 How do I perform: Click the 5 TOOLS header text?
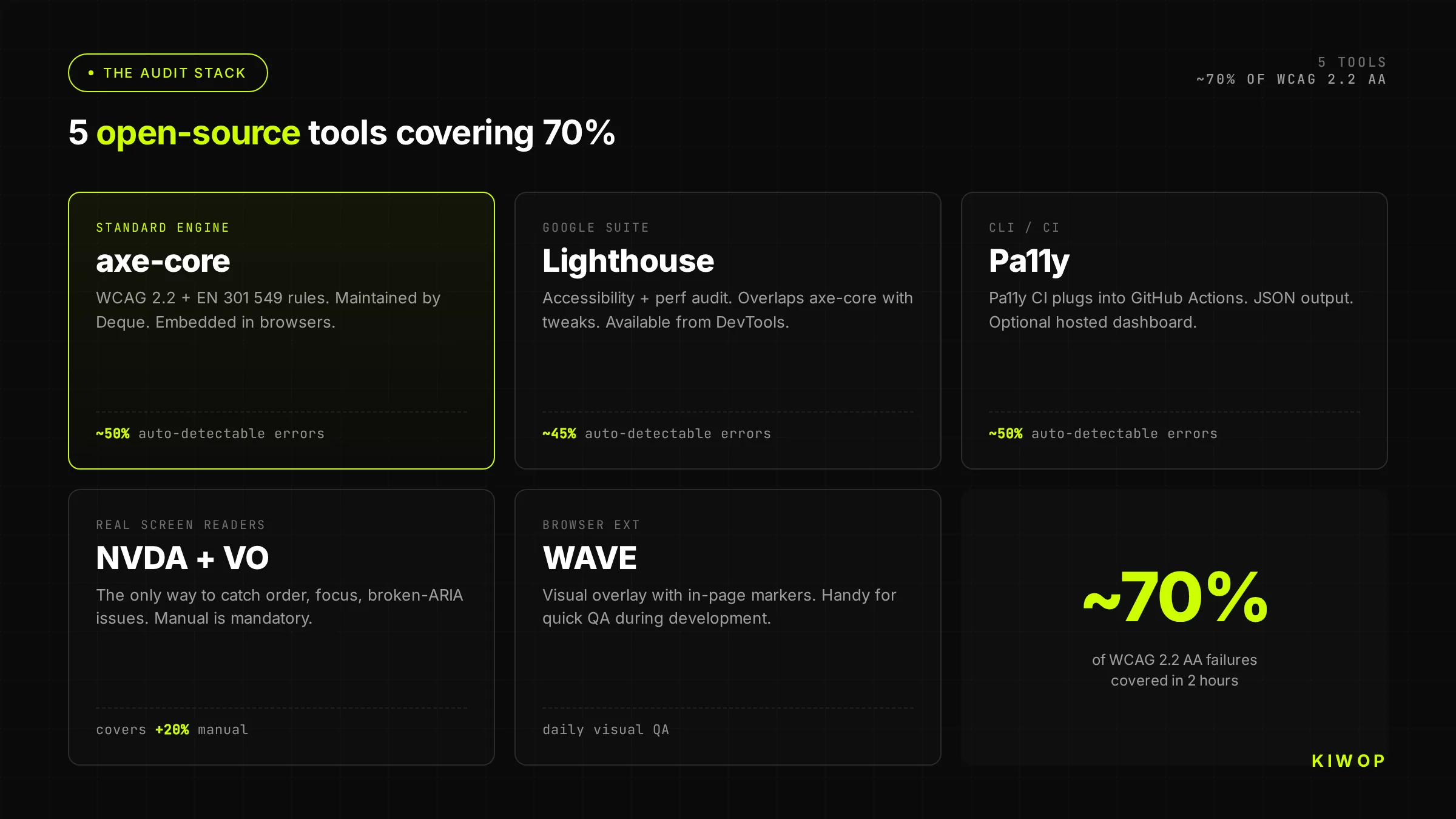[x=1352, y=62]
